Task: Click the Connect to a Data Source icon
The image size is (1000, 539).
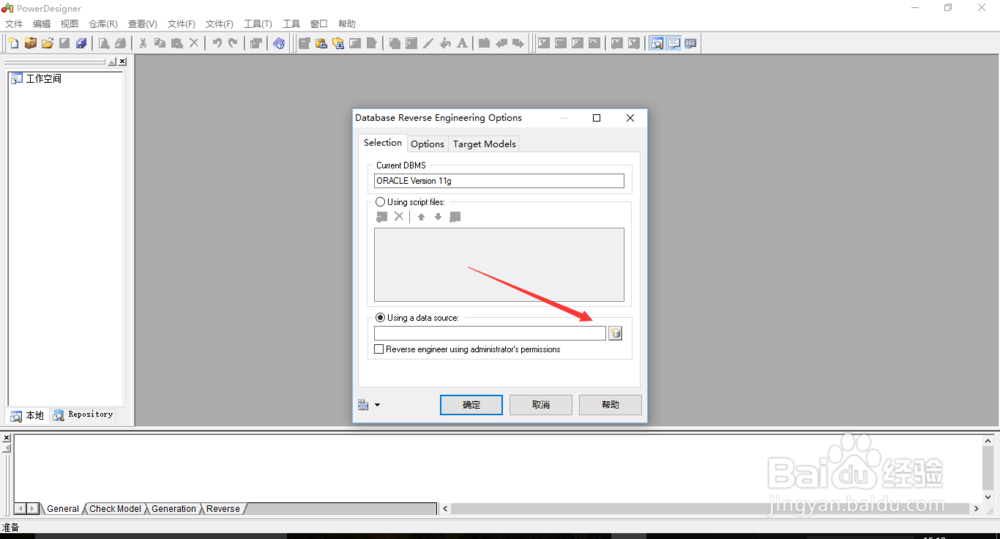Action: 615,333
